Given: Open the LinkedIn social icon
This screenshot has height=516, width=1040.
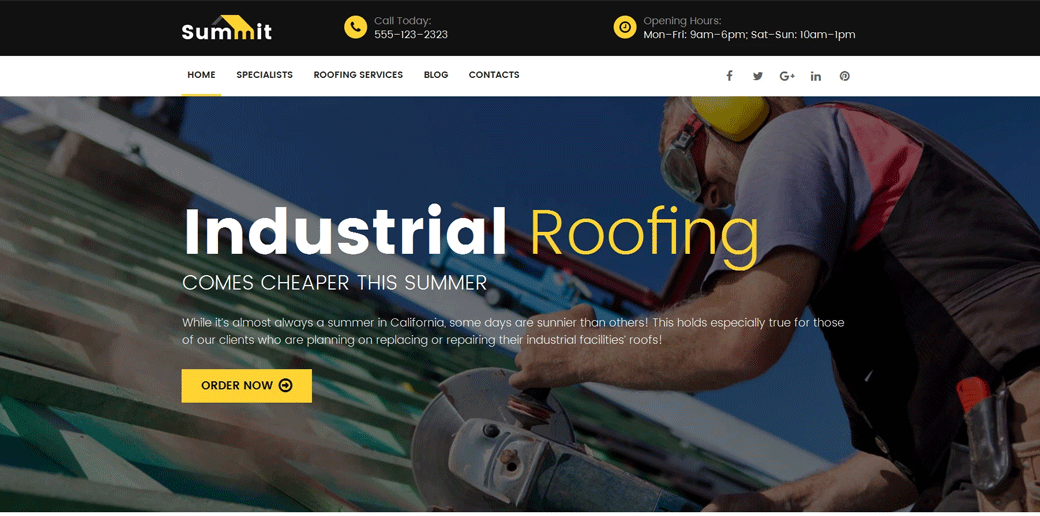Looking at the screenshot, I should point(815,76).
